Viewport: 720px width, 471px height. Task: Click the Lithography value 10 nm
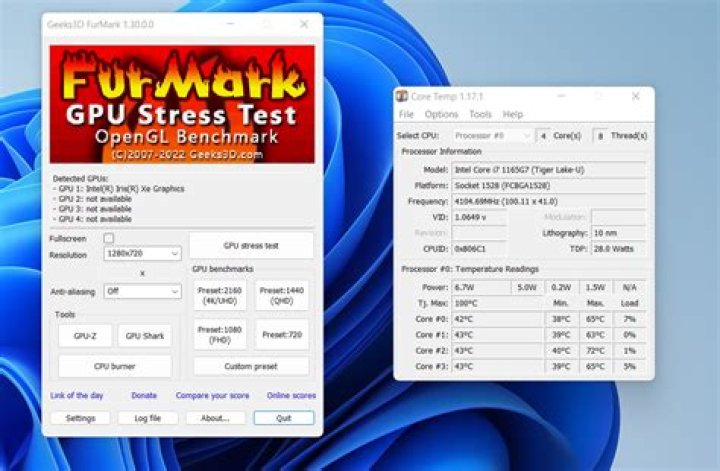[619, 233]
